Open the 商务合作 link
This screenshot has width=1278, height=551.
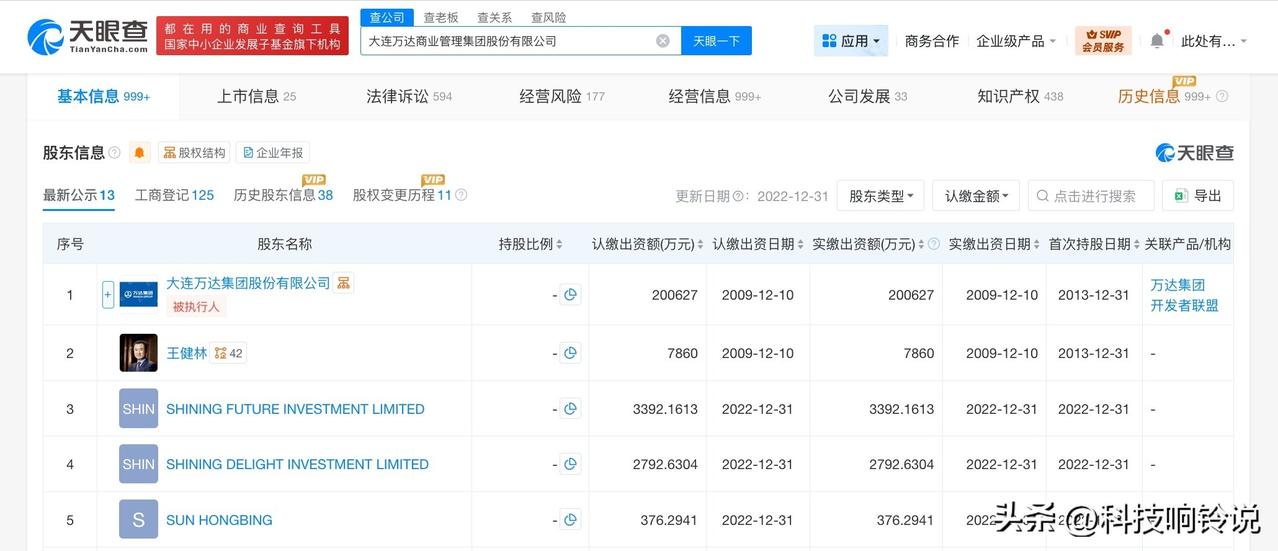point(932,41)
